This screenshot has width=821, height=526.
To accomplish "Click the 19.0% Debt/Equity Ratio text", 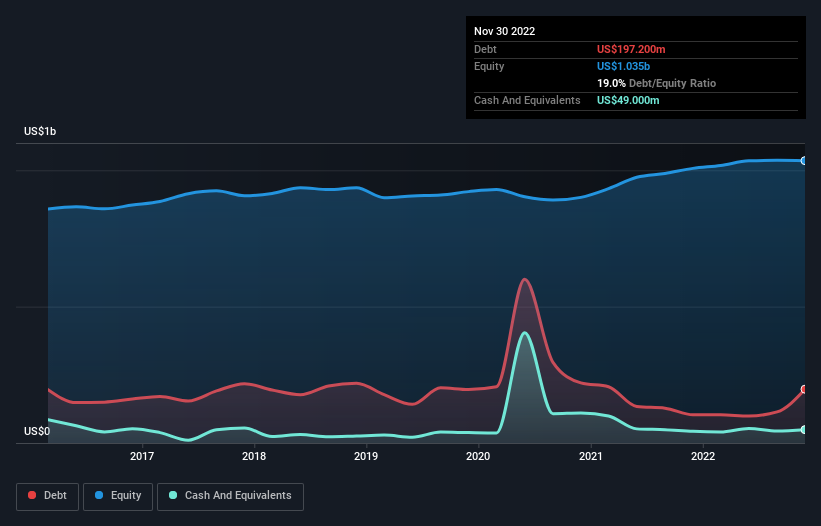I will coord(656,83).
